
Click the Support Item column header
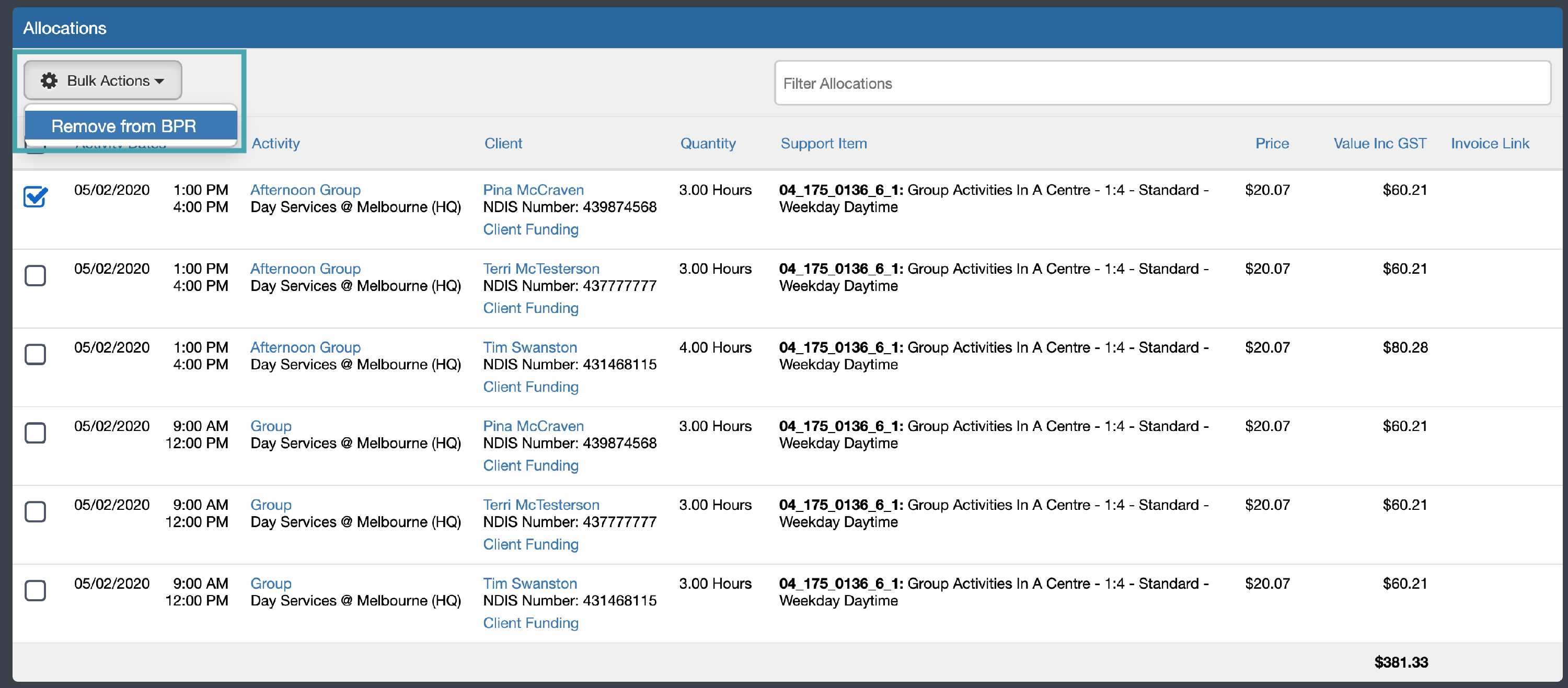(824, 143)
